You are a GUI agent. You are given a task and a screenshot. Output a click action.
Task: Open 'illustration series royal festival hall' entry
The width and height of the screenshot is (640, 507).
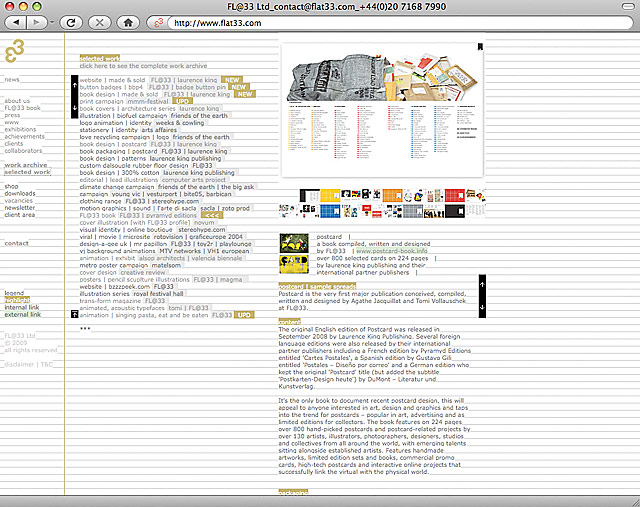(x=132, y=294)
